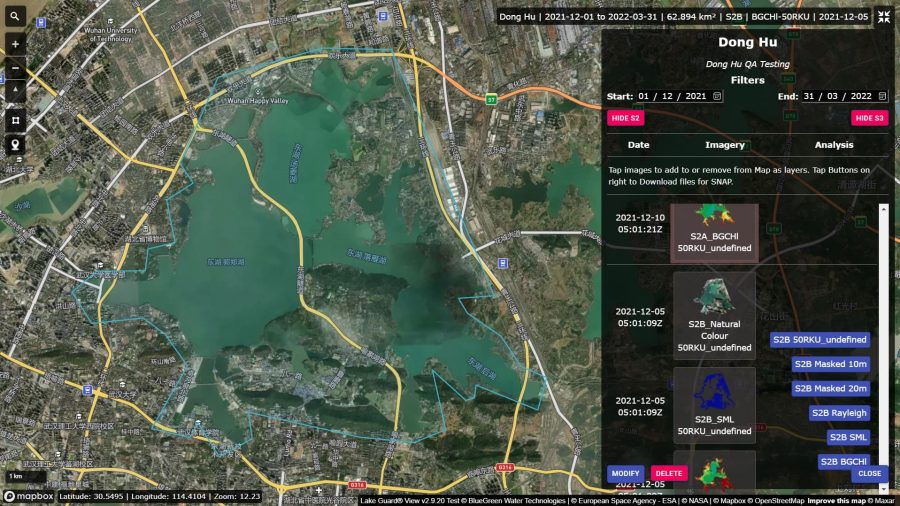This screenshot has height=506, width=900.
Task: Add the S2B_Natural Colour thumbnail as layer
Action: [x=714, y=316]
